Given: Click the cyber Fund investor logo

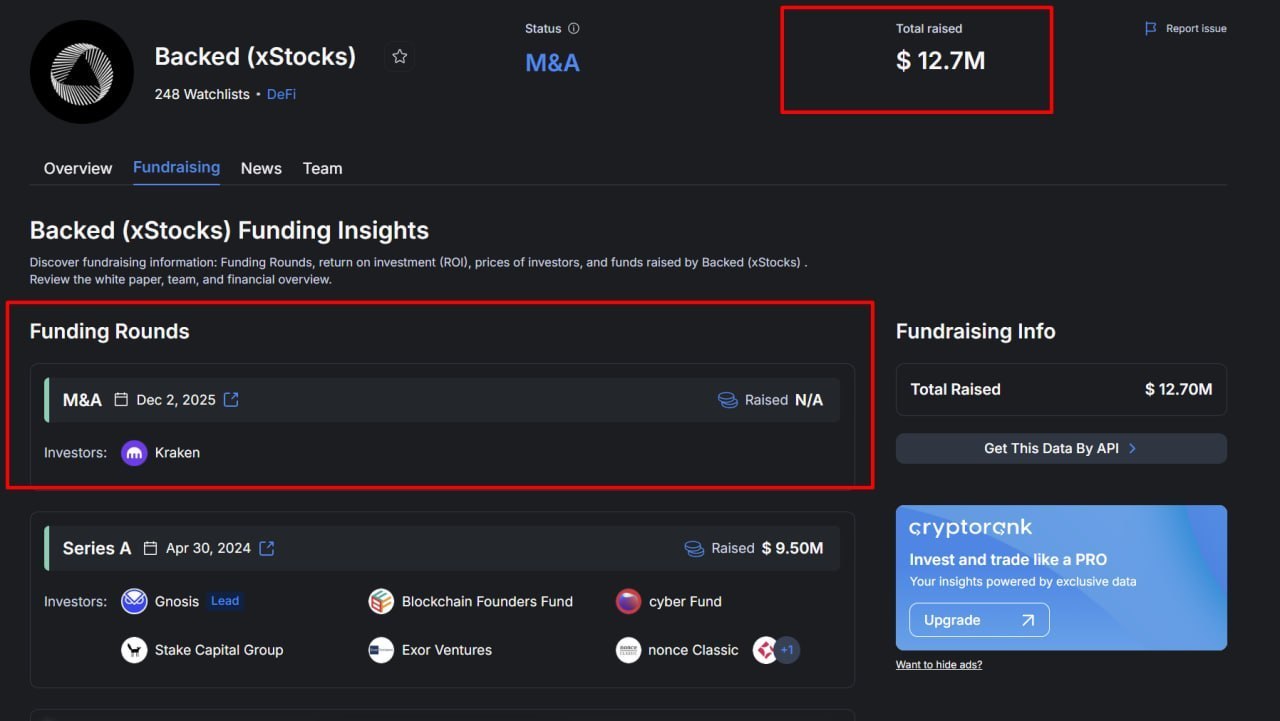Looking at the screenshot, I should [x=628, y=601].
